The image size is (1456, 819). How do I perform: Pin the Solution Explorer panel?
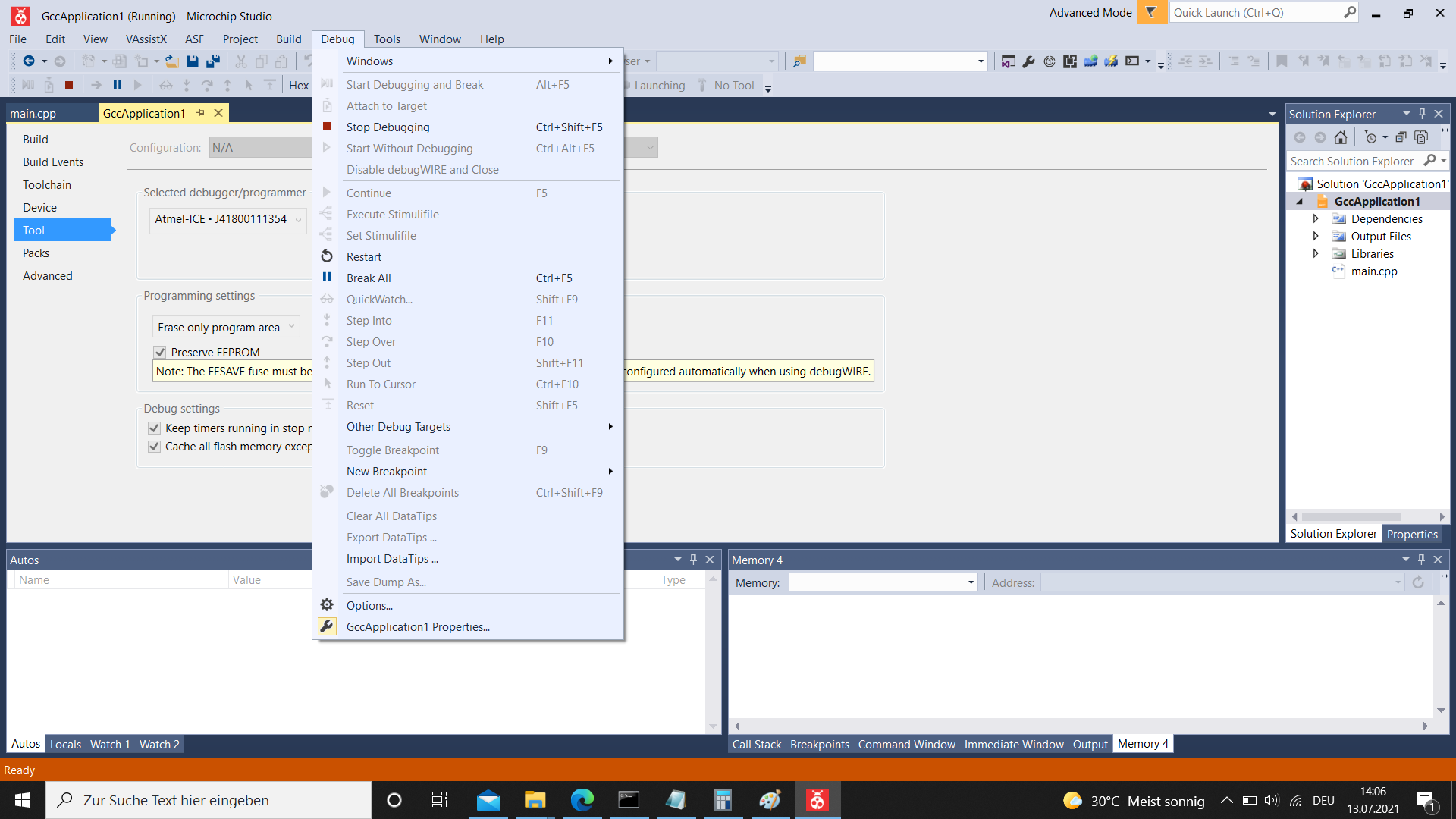(x=1422, y=114)
